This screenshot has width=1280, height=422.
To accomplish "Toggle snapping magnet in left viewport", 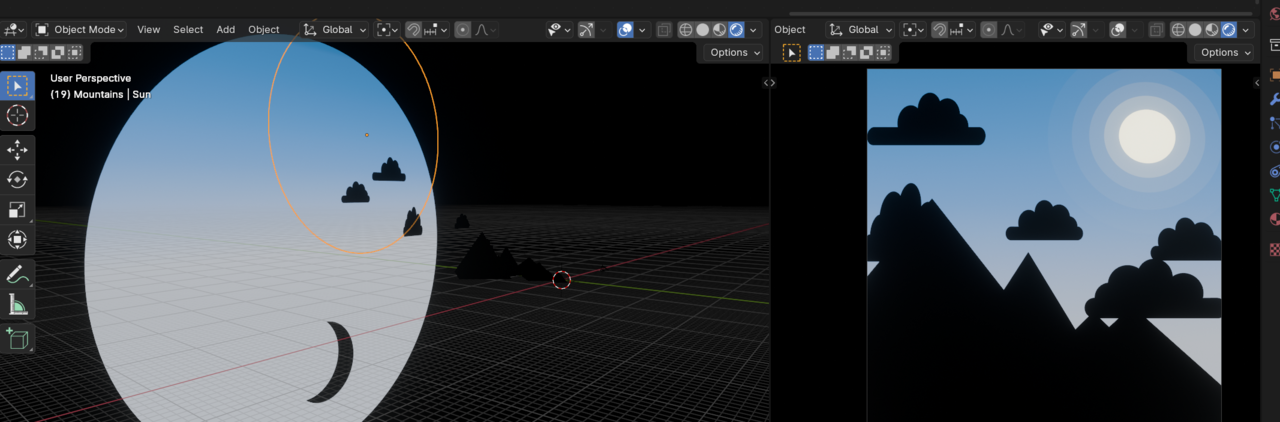I will (x=413, y=30).
